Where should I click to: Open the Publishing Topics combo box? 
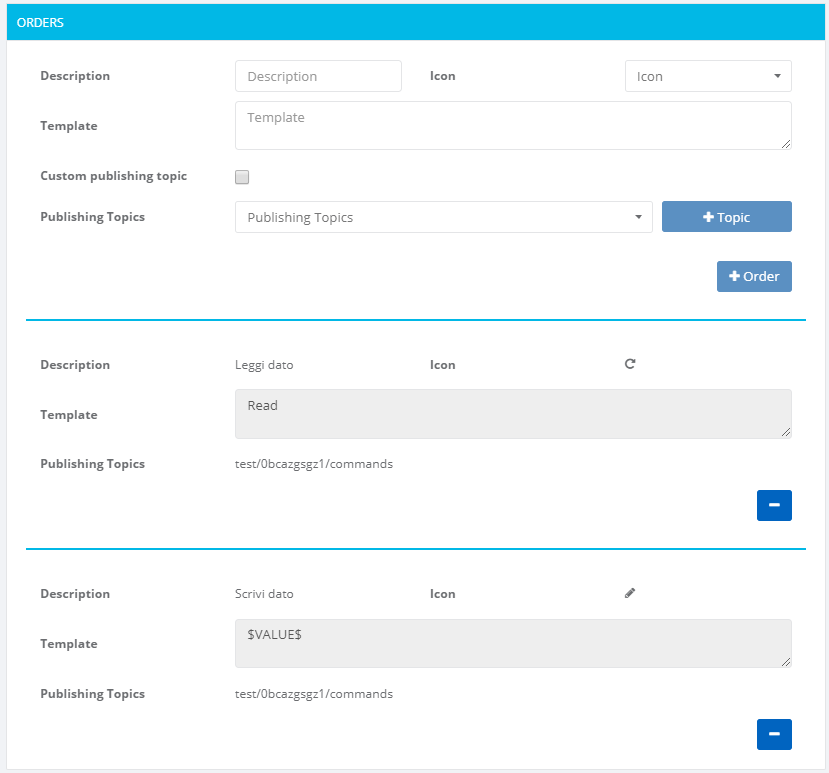[x=443, y=216]
